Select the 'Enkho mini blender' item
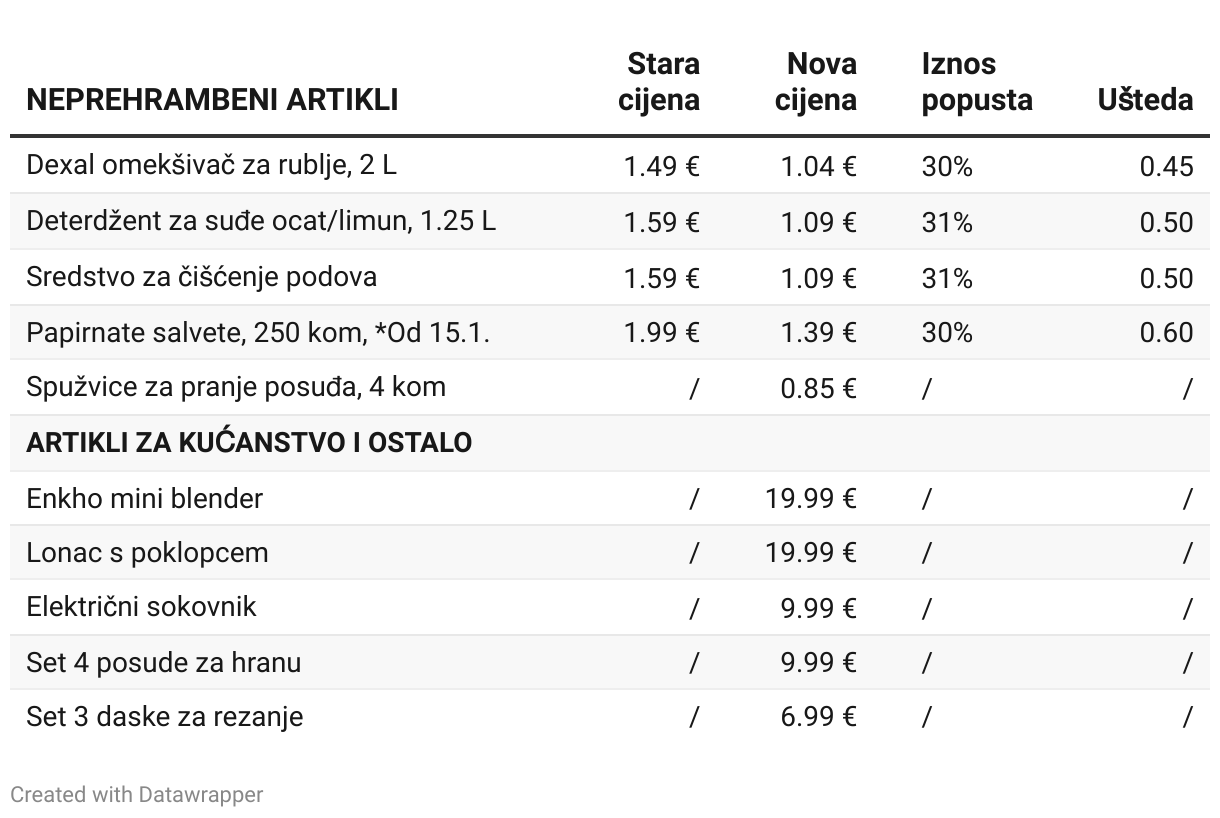 (145, 498)
